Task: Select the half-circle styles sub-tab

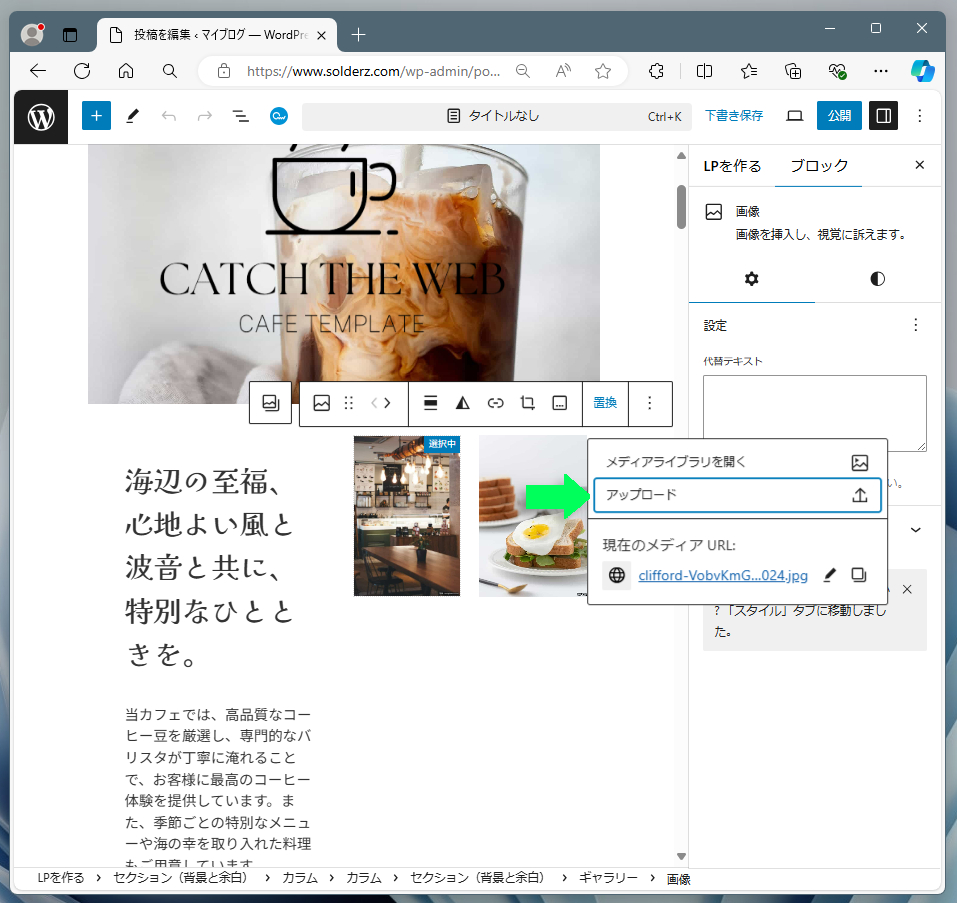Action: click(878, 279)
